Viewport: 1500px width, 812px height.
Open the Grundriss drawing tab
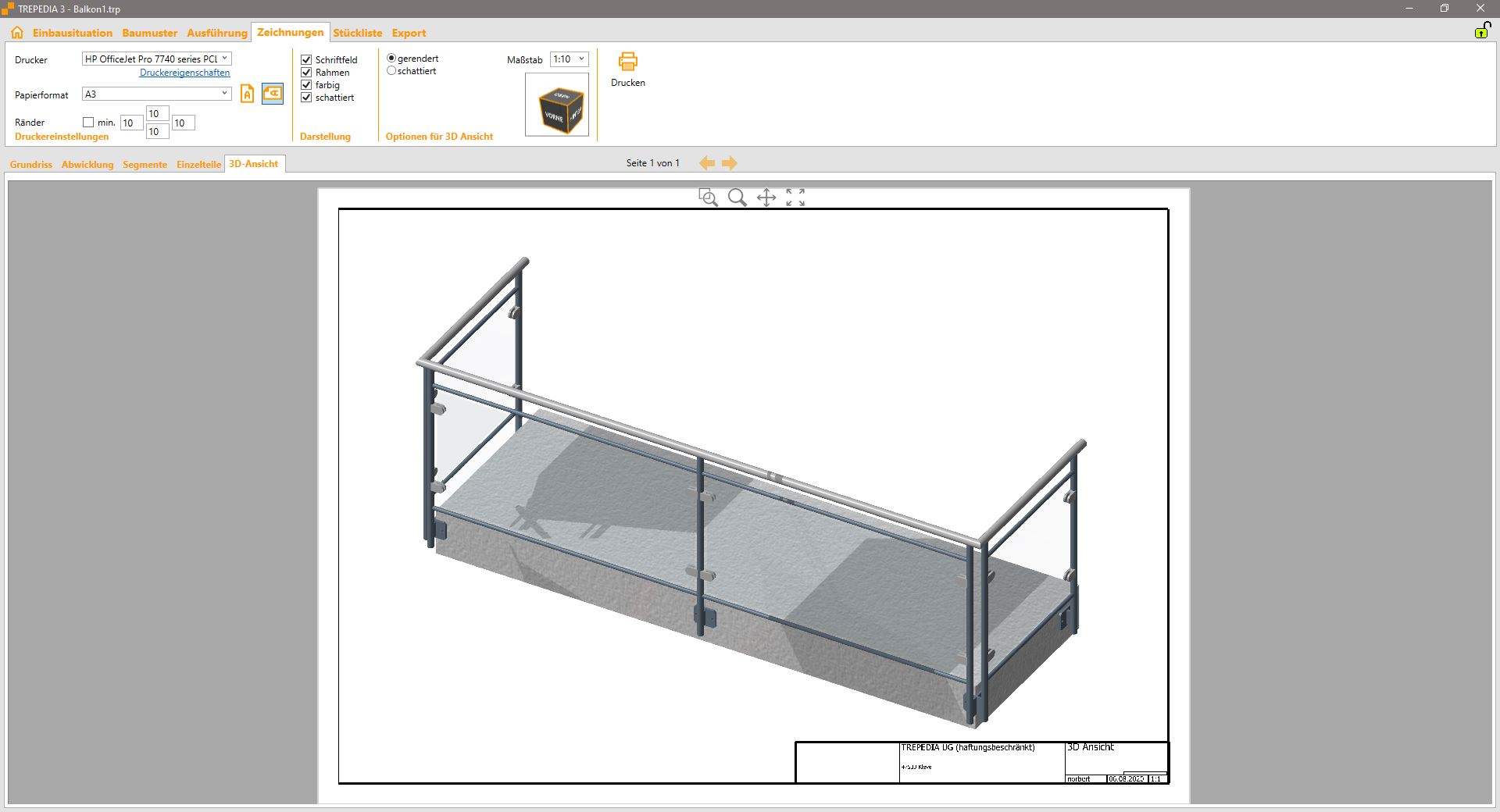pos(31,165)
